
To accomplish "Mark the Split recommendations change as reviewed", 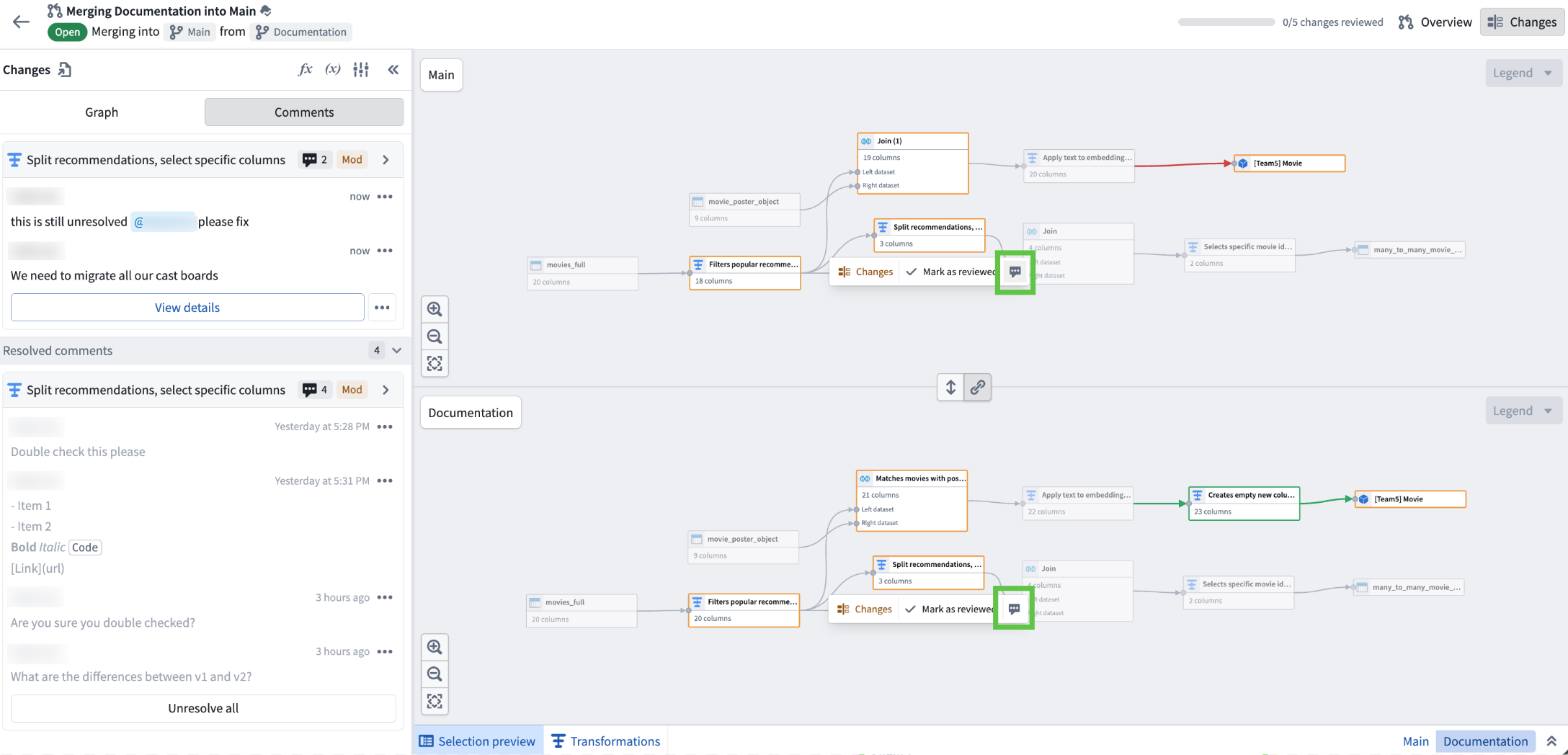I will 950,272.
